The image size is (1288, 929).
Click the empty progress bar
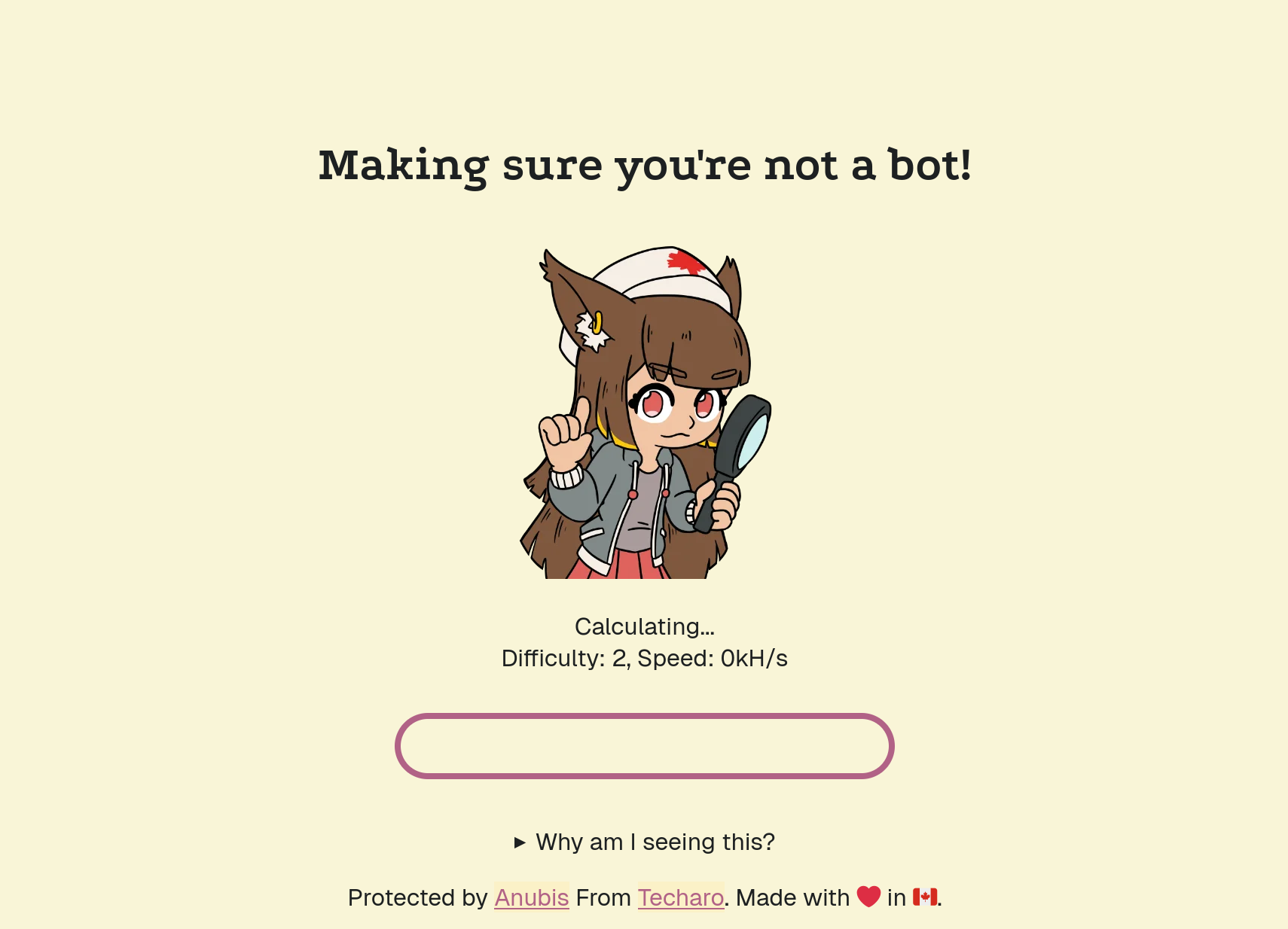(645, 746)
